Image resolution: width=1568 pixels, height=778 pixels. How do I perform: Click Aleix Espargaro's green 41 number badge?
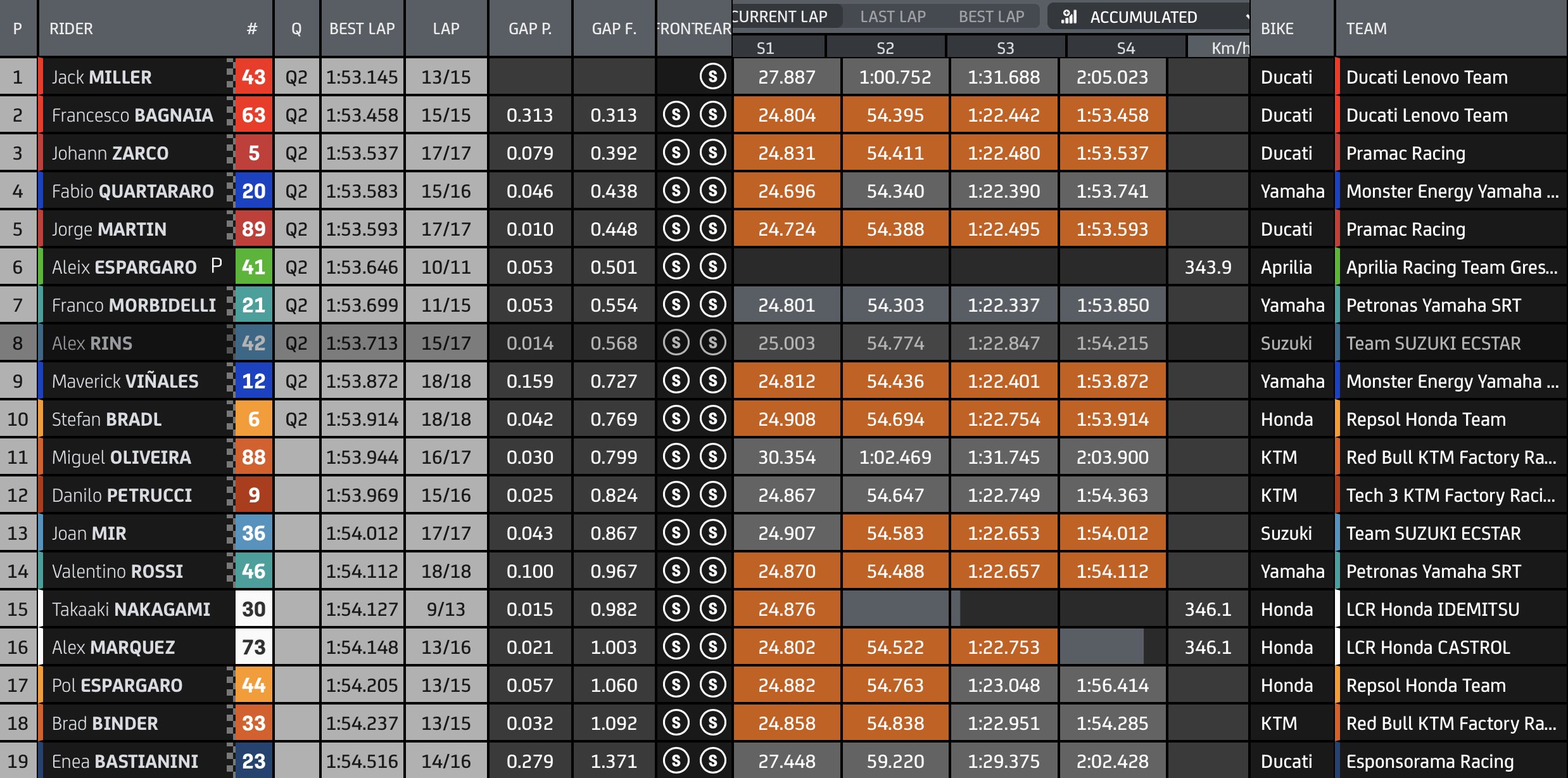click(x=254, y=267)
